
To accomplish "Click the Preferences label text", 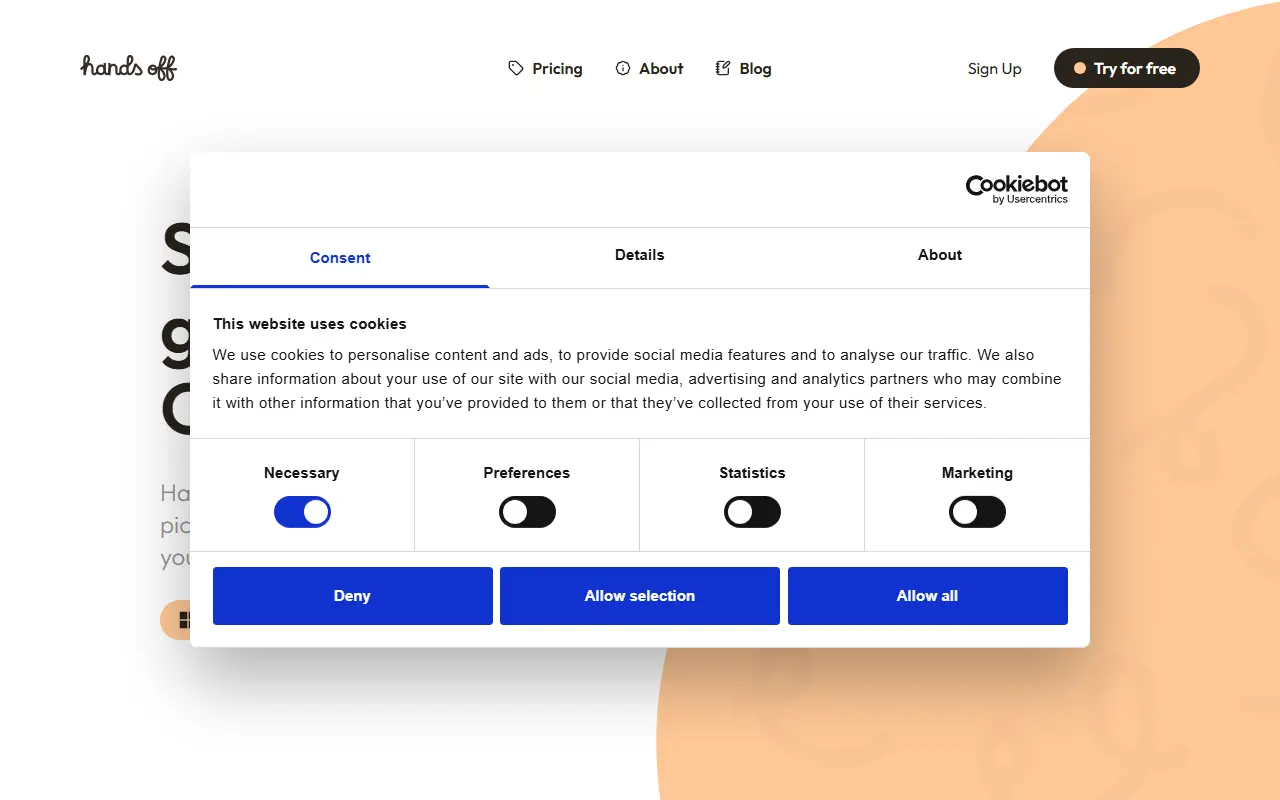I will (527, 473).
